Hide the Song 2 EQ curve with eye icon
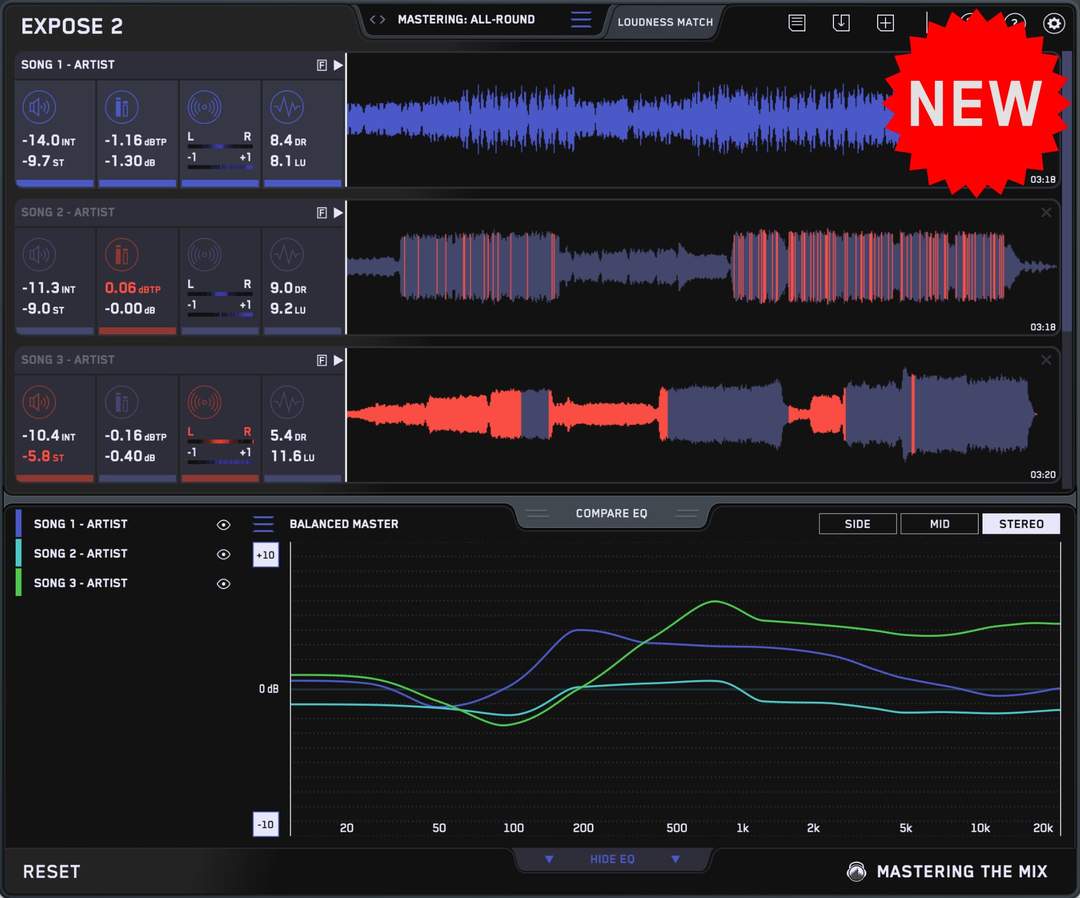This screenshot has height=898, width=1080. pos(224,554)
